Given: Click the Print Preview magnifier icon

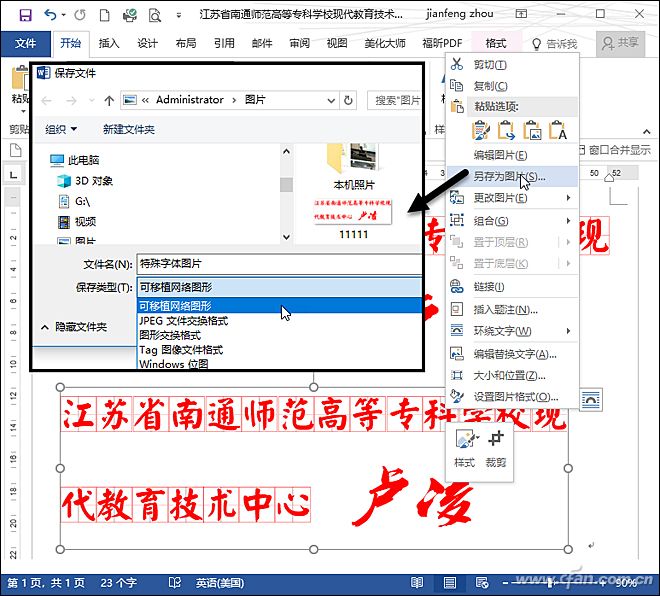Looking at the screenshot, I should point(154,16).
